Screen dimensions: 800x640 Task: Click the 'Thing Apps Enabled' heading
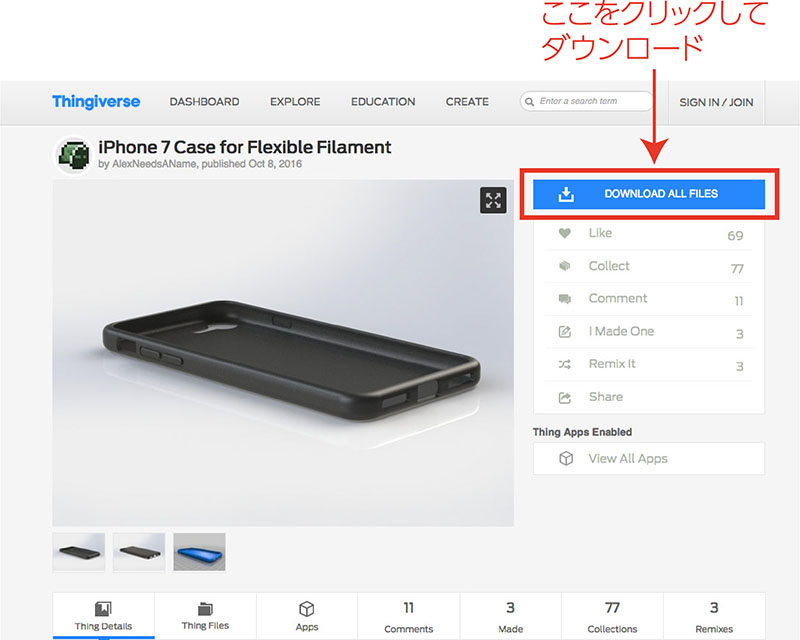(582, 432)
